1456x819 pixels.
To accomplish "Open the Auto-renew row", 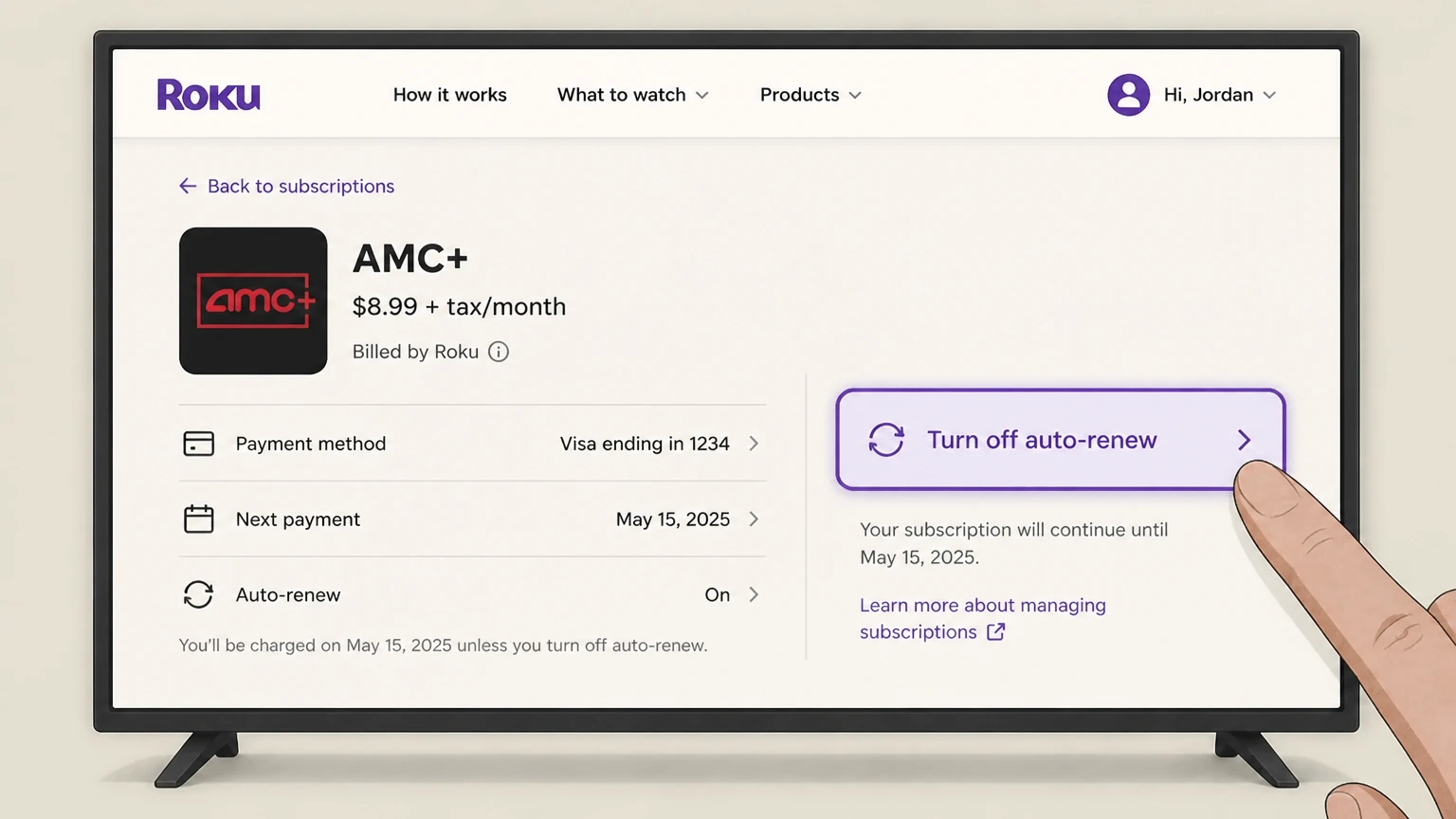I will pos(472,594).
